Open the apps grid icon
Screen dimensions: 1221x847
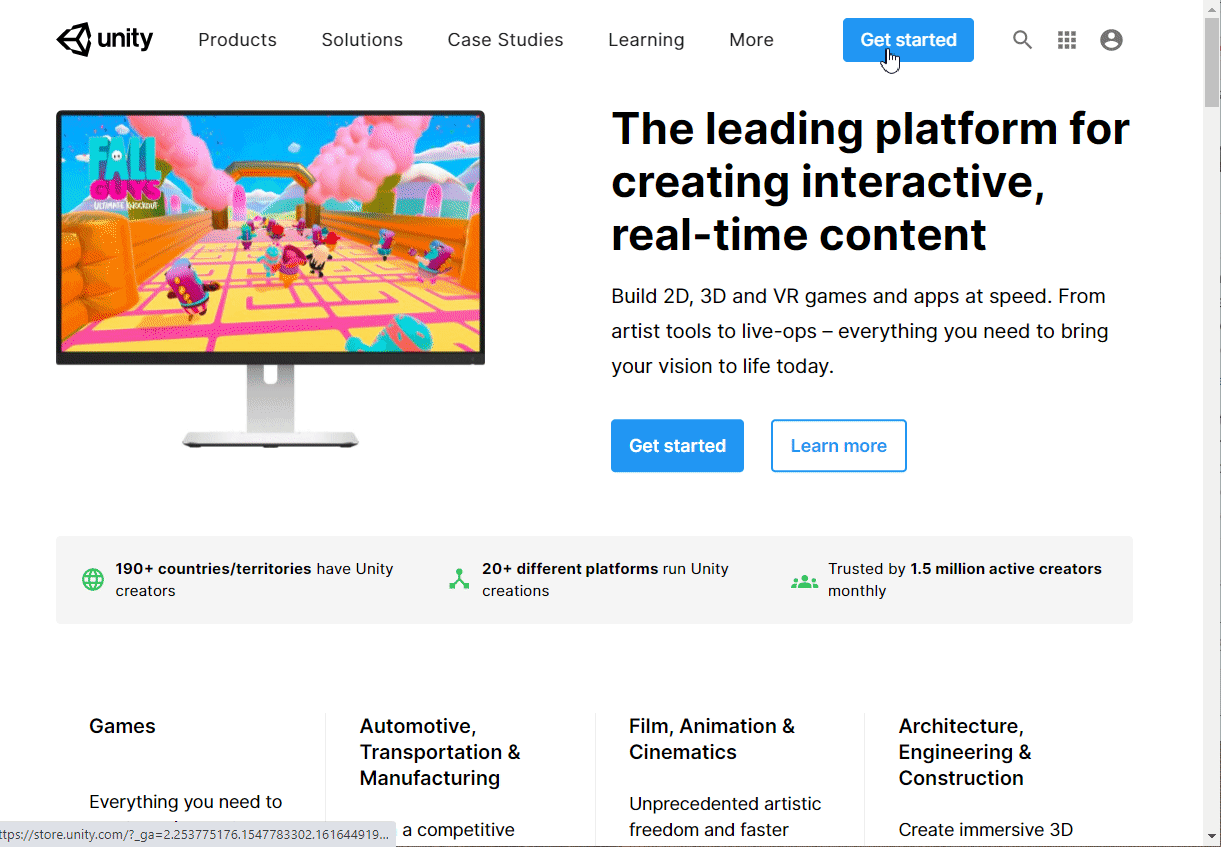point(1067,40)
